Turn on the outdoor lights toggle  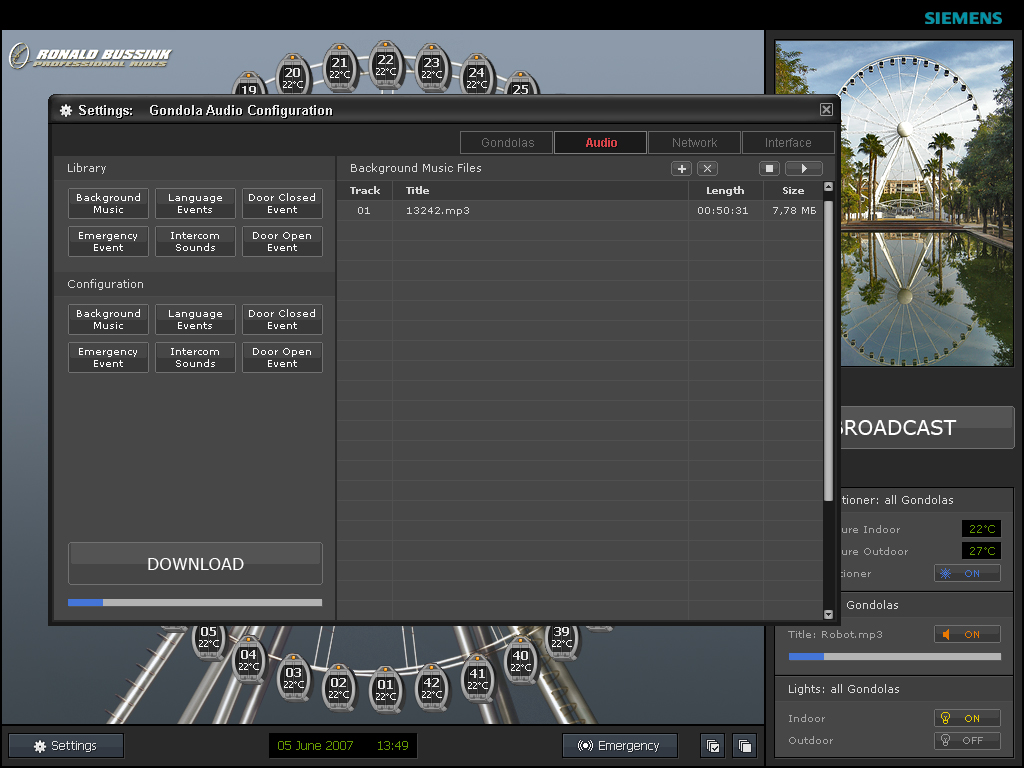[x=967, y=741]
